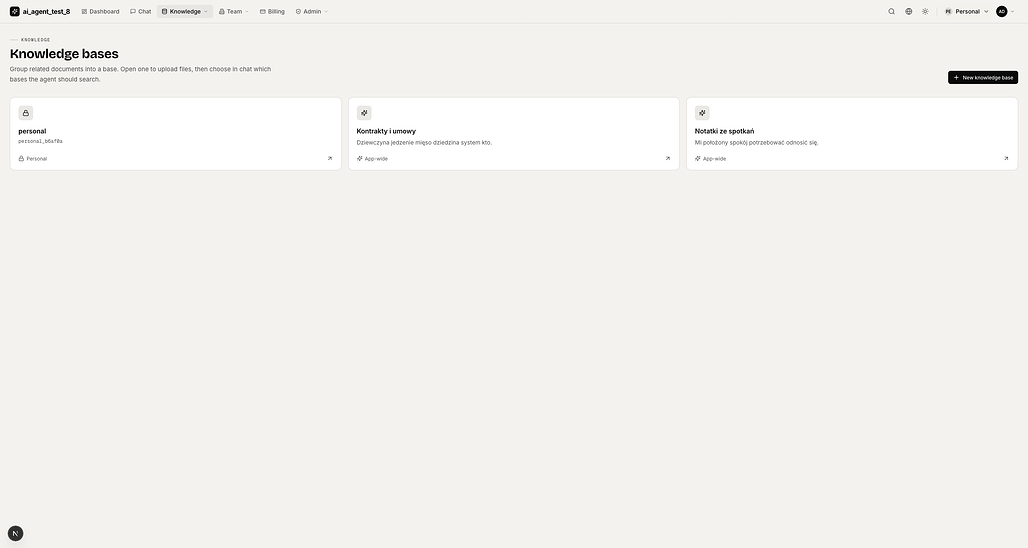
Task: Toggle the sun theme switcher icon
Action: (x=925, y=11)
